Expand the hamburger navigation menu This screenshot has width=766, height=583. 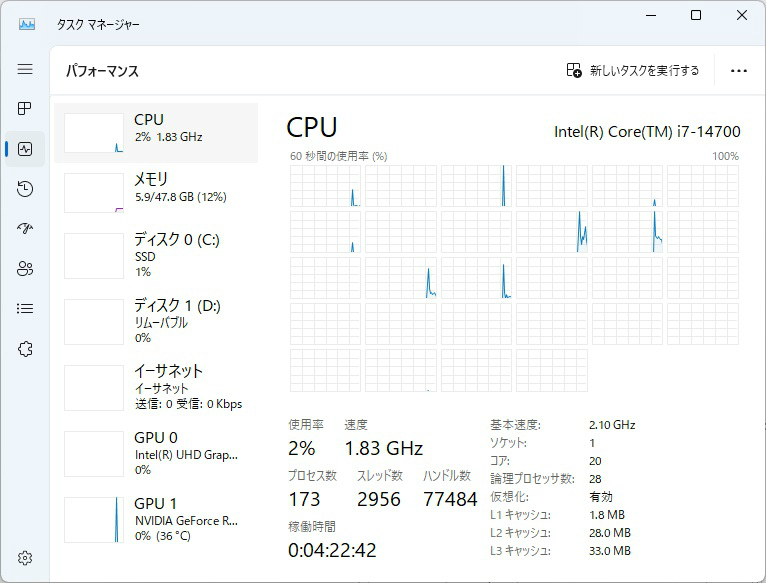click(x=25, y=69)
